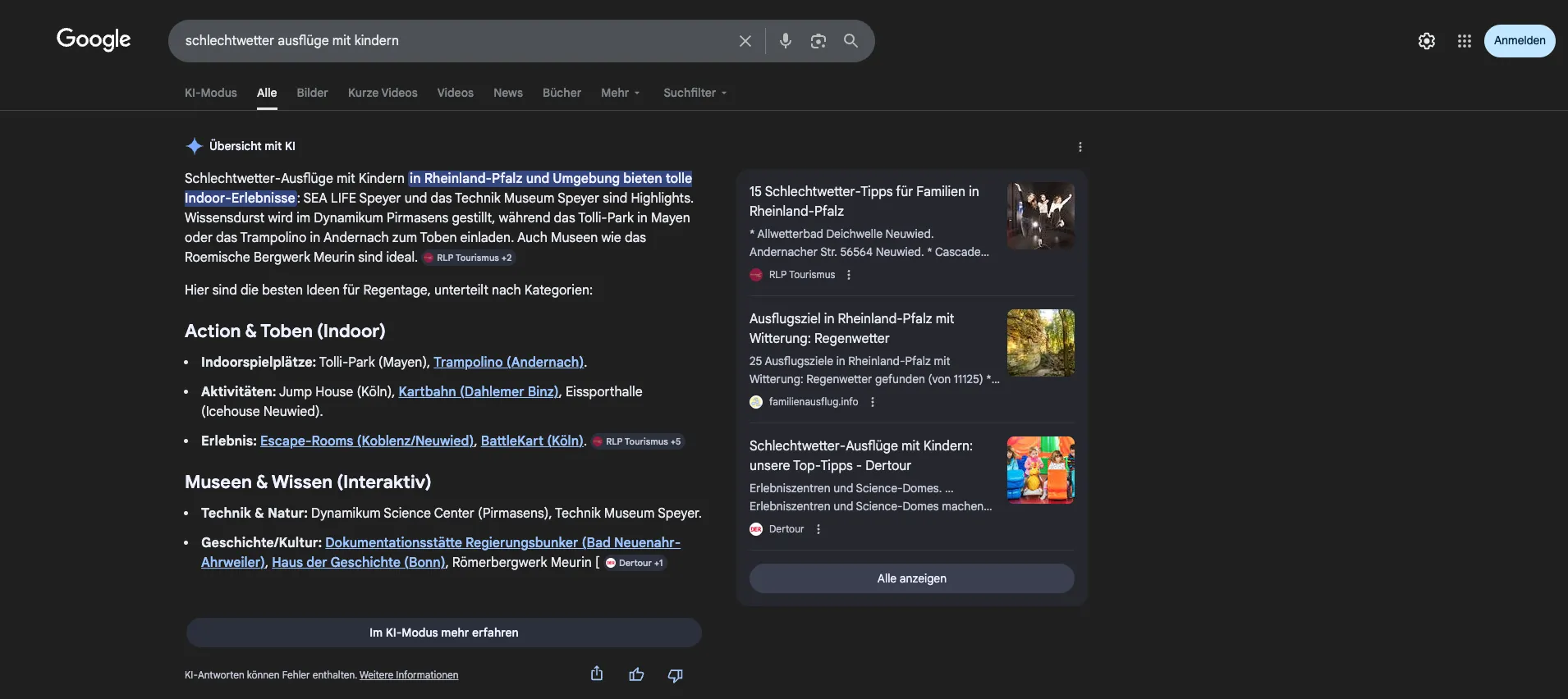Go to the News tab
The width and height of the screenshot is (1568, 699).
(508, 93)
